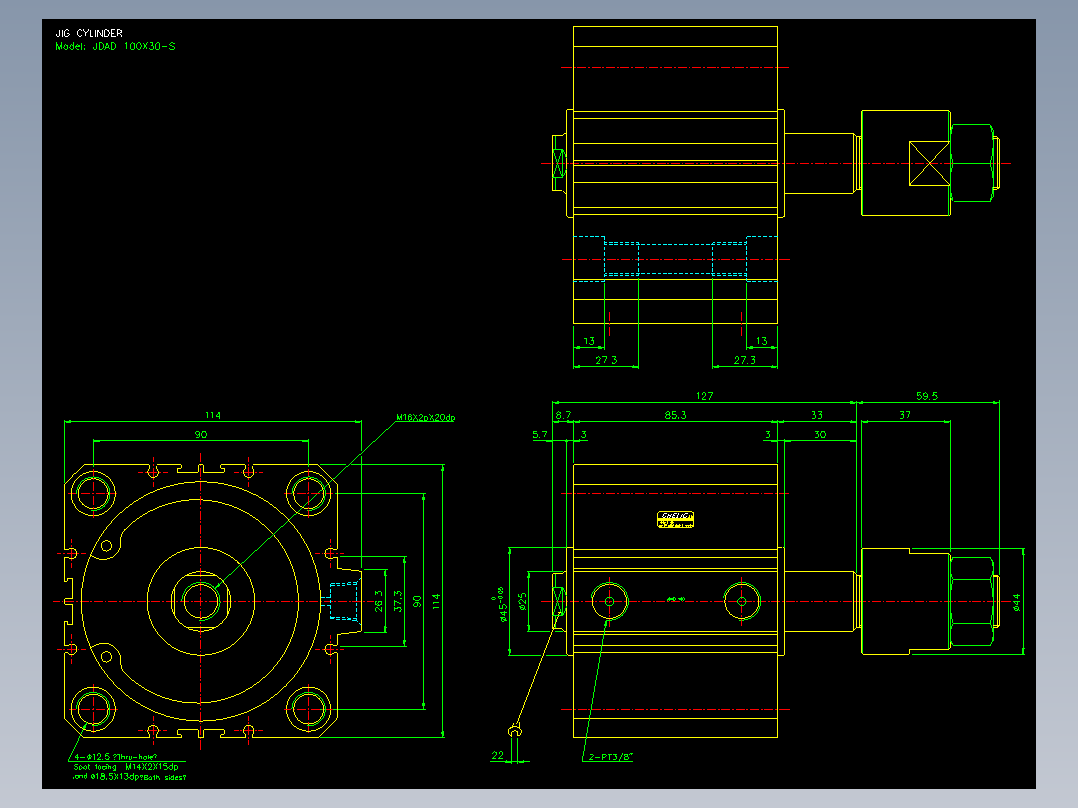Viewport: 1078px width, 808px height.
Task: Select the '2-PT3/8"' port callout
Action: [x=610, y=757]
